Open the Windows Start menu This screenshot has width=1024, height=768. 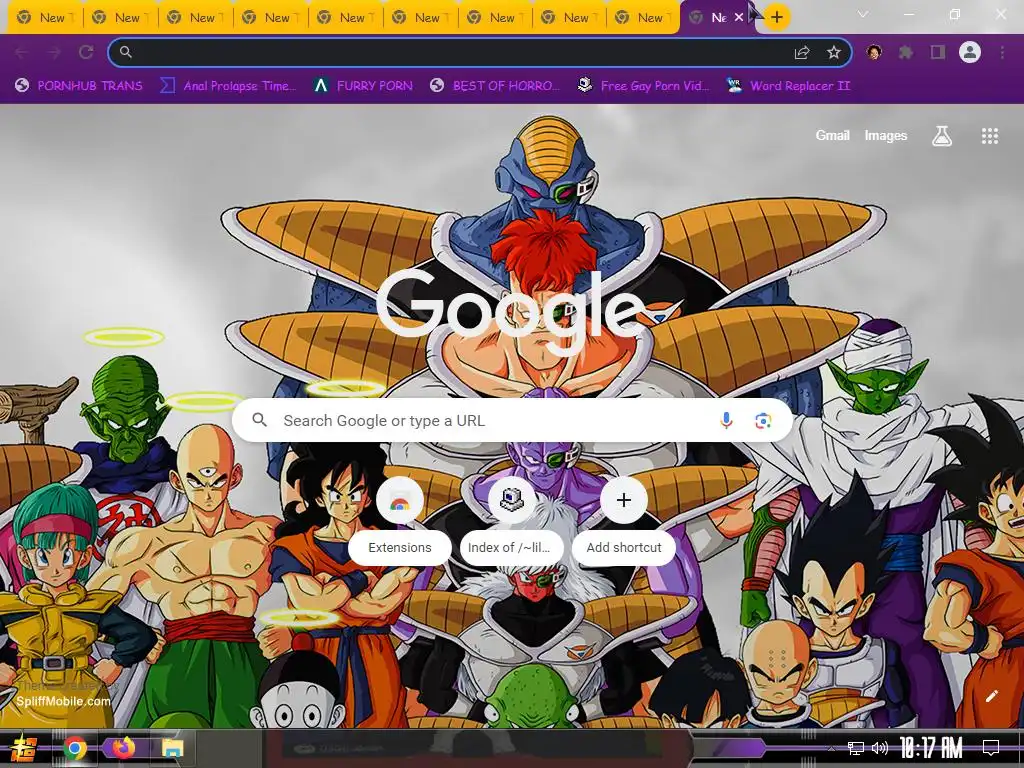click(23, 748)
